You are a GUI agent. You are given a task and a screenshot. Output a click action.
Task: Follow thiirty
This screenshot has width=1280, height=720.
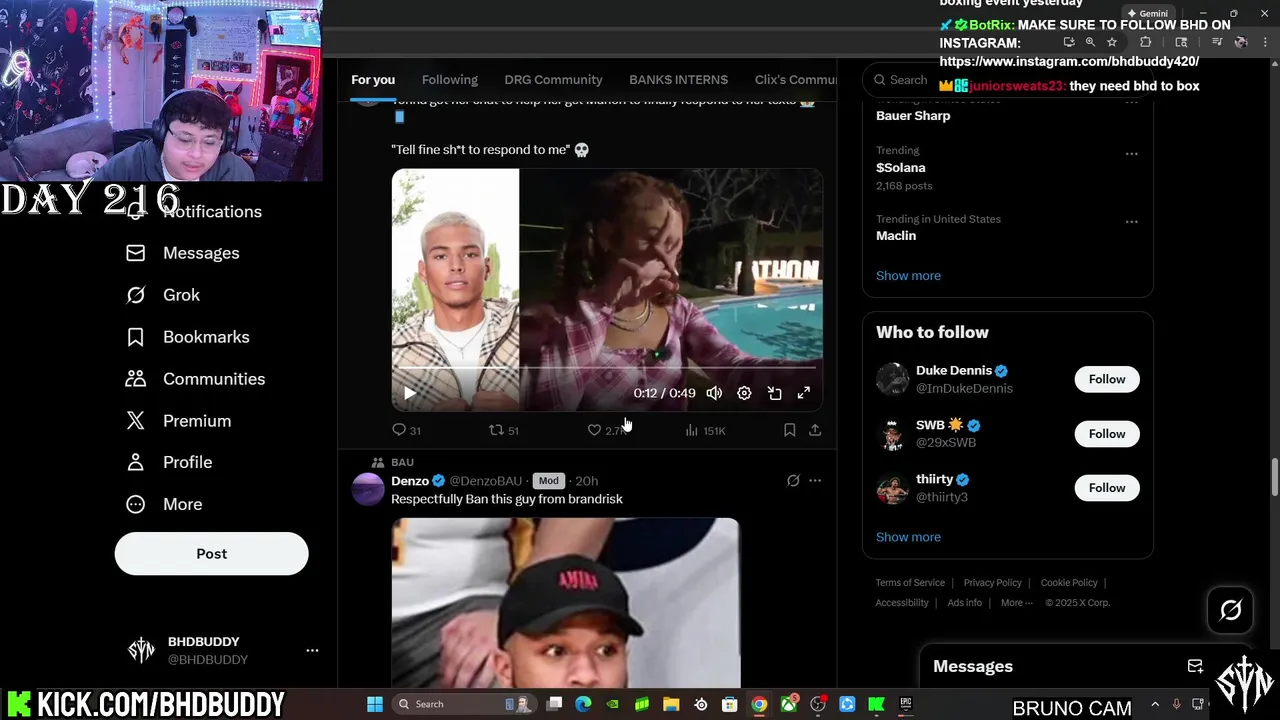(x=1107, y=487)
